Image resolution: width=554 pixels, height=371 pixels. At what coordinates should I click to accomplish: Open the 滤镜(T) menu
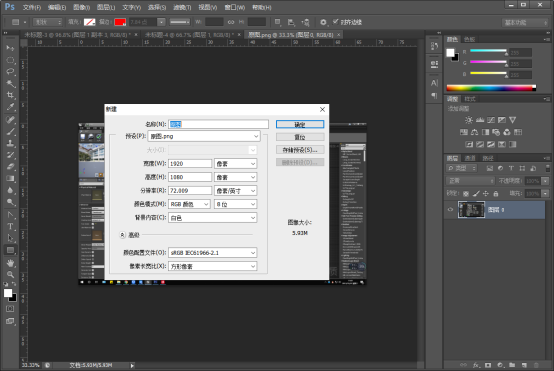coord(182,7)
